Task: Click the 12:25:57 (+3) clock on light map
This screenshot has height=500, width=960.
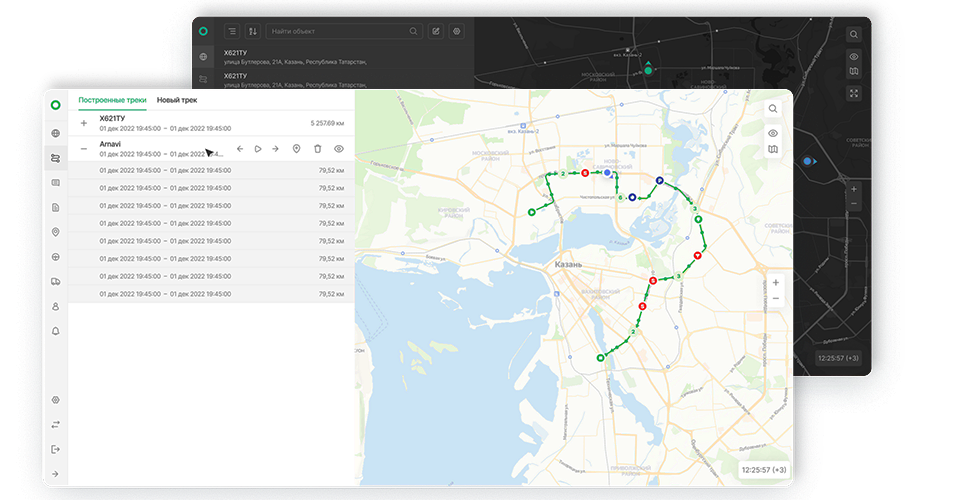Action: (764, 470)
